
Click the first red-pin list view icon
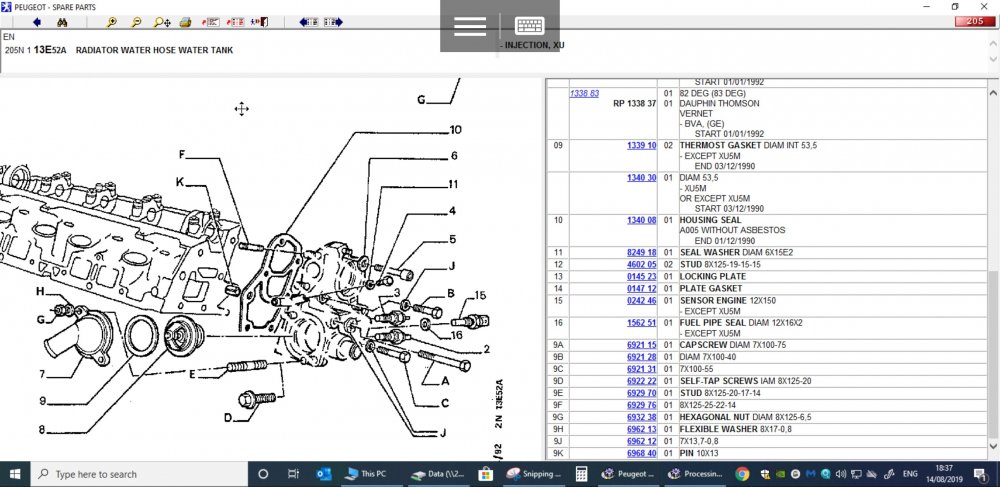[211, 22]
